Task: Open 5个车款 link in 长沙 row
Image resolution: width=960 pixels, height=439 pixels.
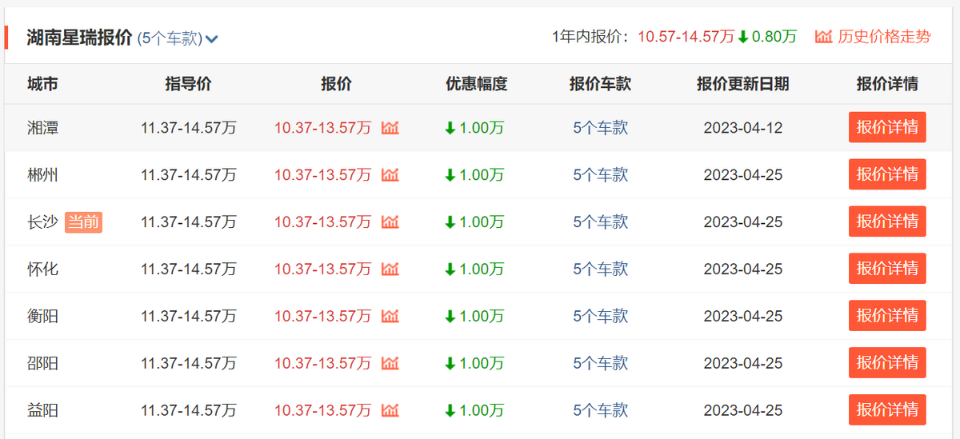Action: tap(600, 222)
